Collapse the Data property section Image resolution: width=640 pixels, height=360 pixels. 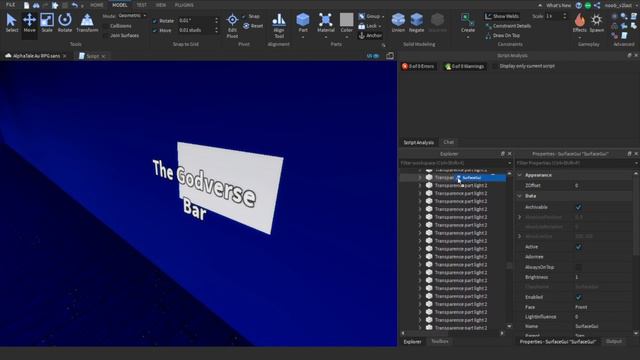pyautogui.click(x=520, y=196)
